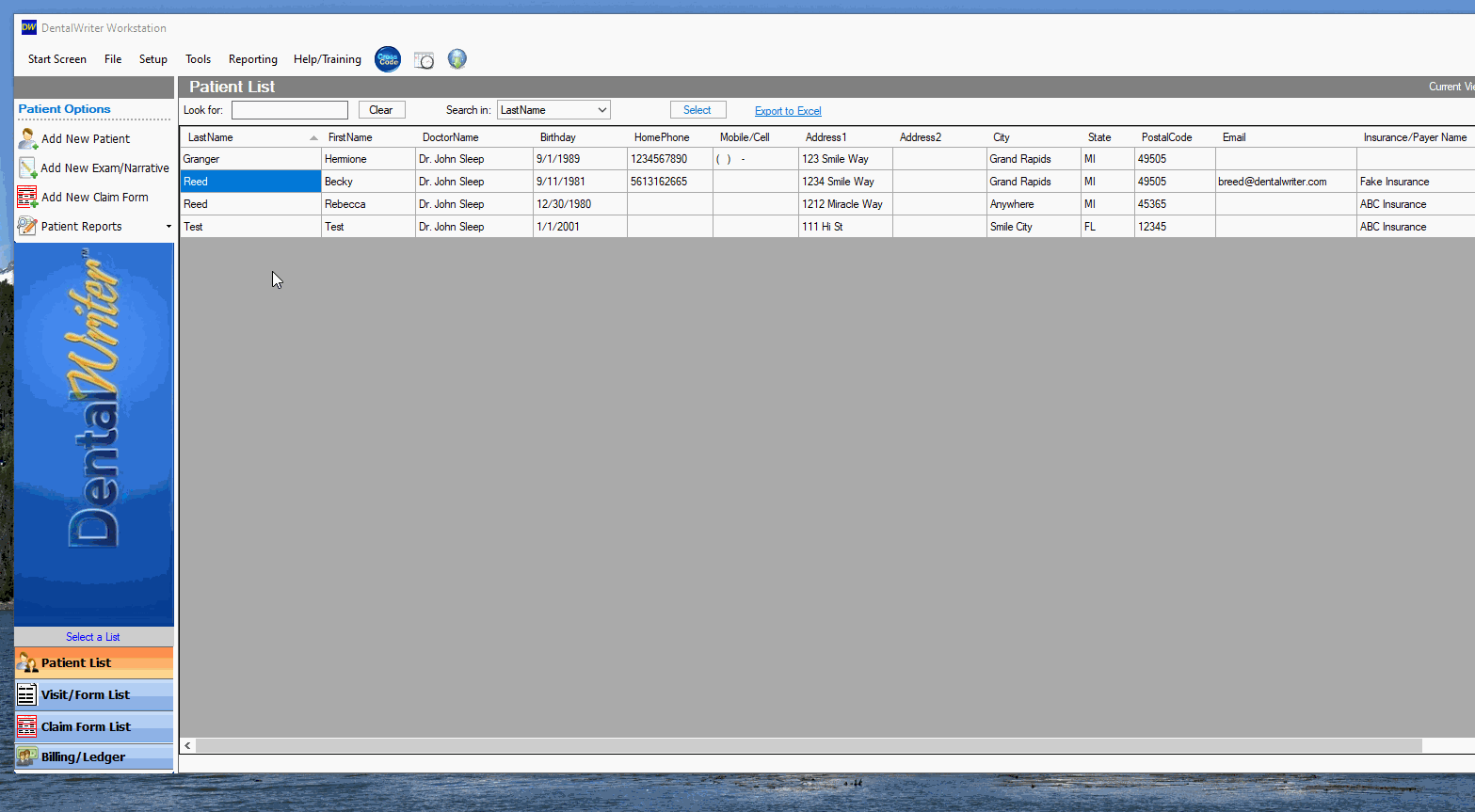This screenshot has width=1475, height=812.
Task: Expand the Patient Reports dropdown arrow
Action: 168,226
